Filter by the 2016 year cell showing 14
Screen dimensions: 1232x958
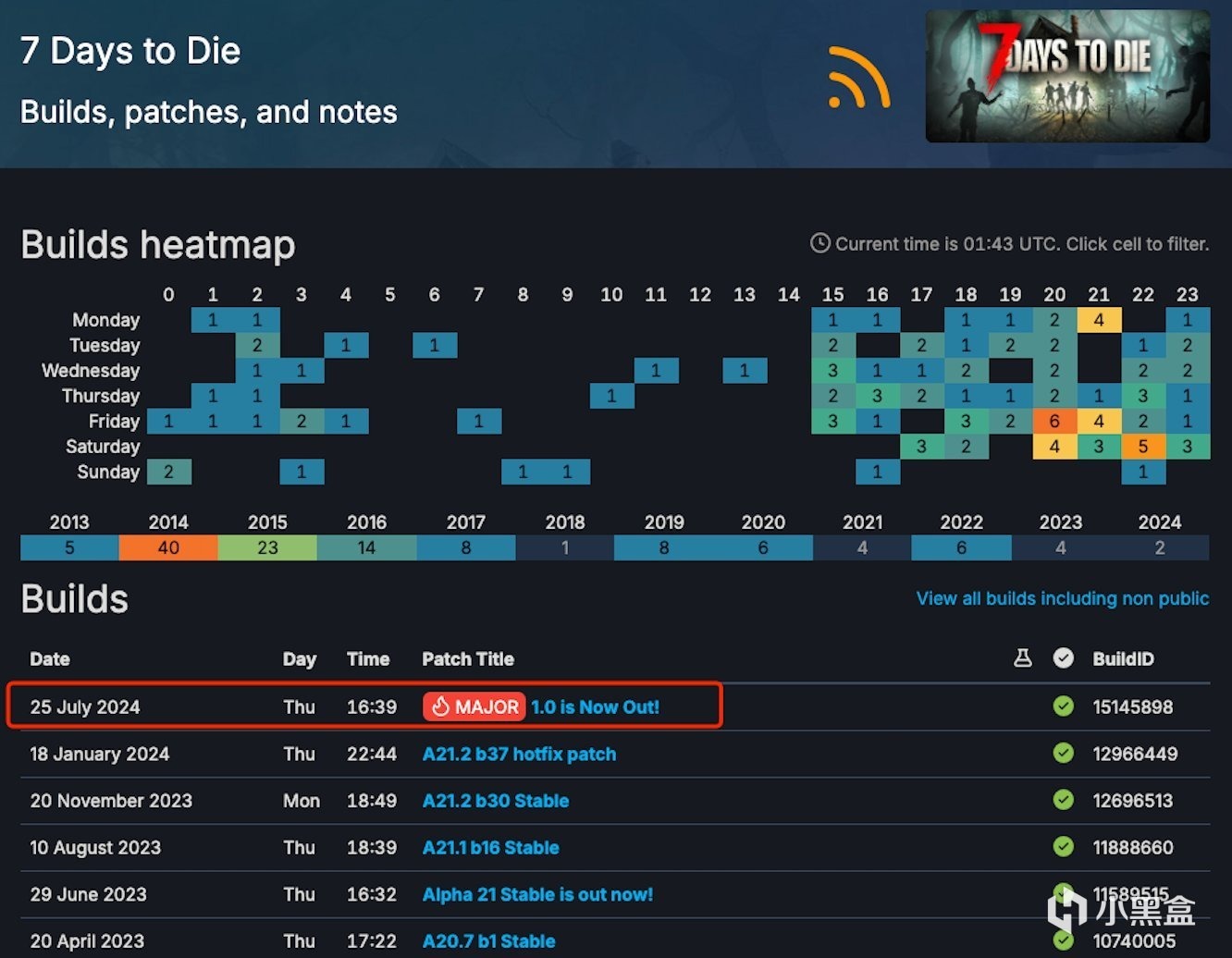[366, 547]
